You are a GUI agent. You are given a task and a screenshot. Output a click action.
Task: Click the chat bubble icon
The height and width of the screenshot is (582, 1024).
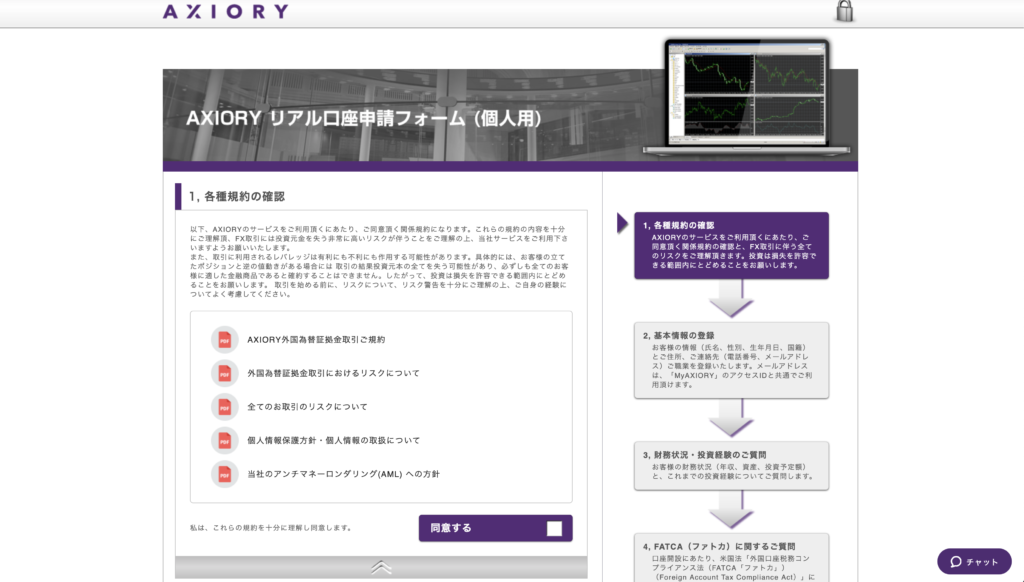(956, 561)
